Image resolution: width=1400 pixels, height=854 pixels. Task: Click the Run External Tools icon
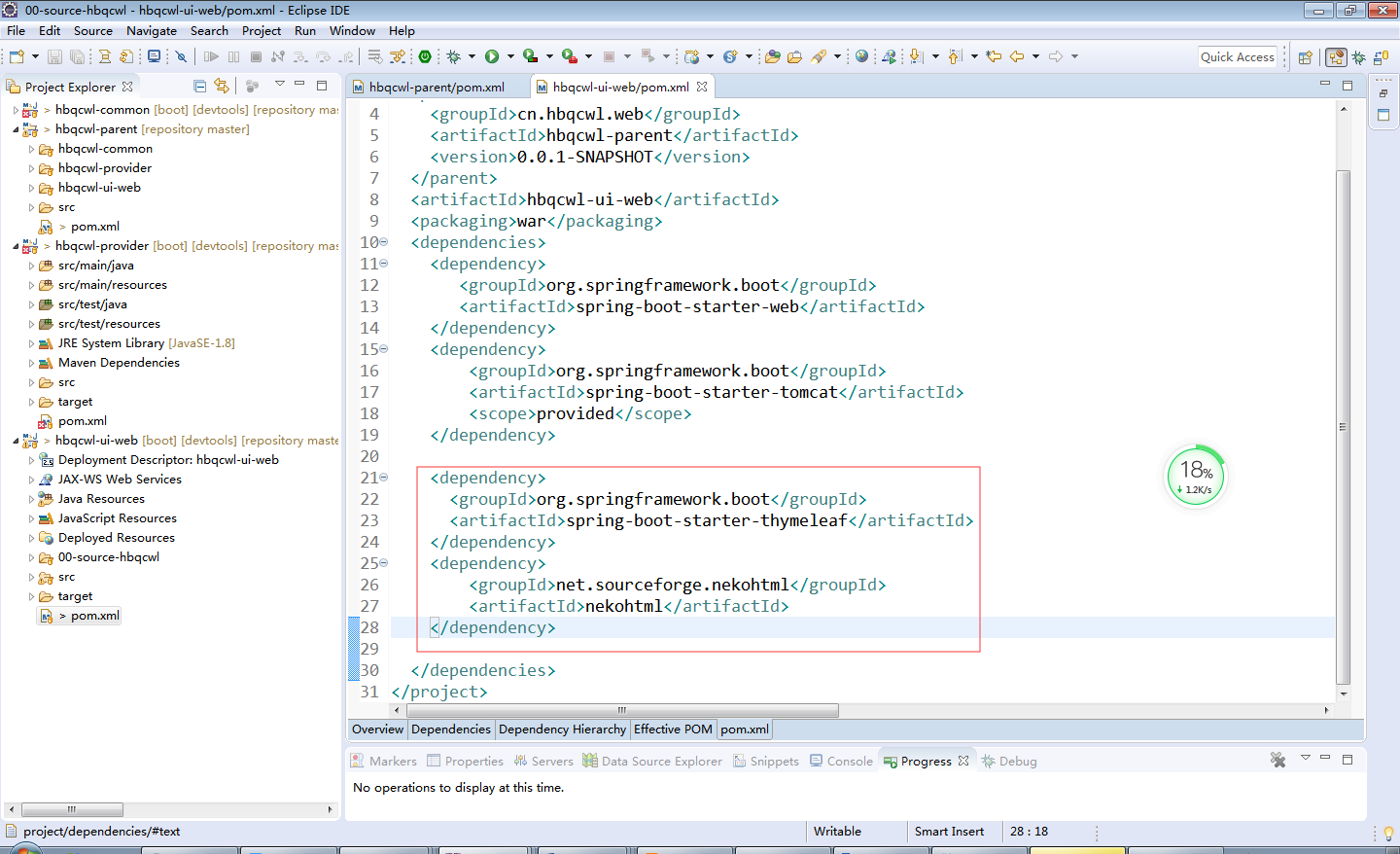pyautogui.click(x=570, y=56)
